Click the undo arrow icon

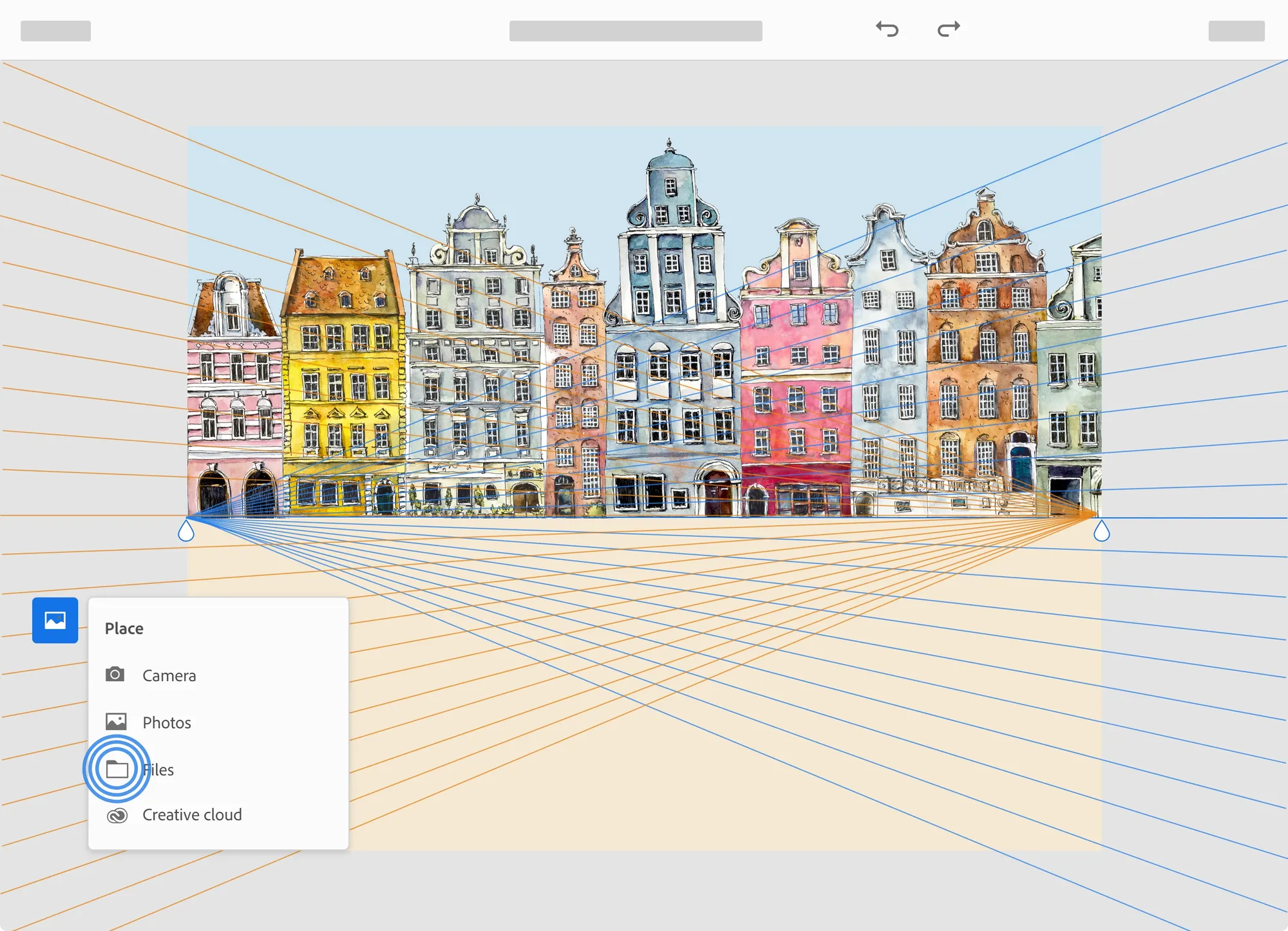tap(887, 29)
